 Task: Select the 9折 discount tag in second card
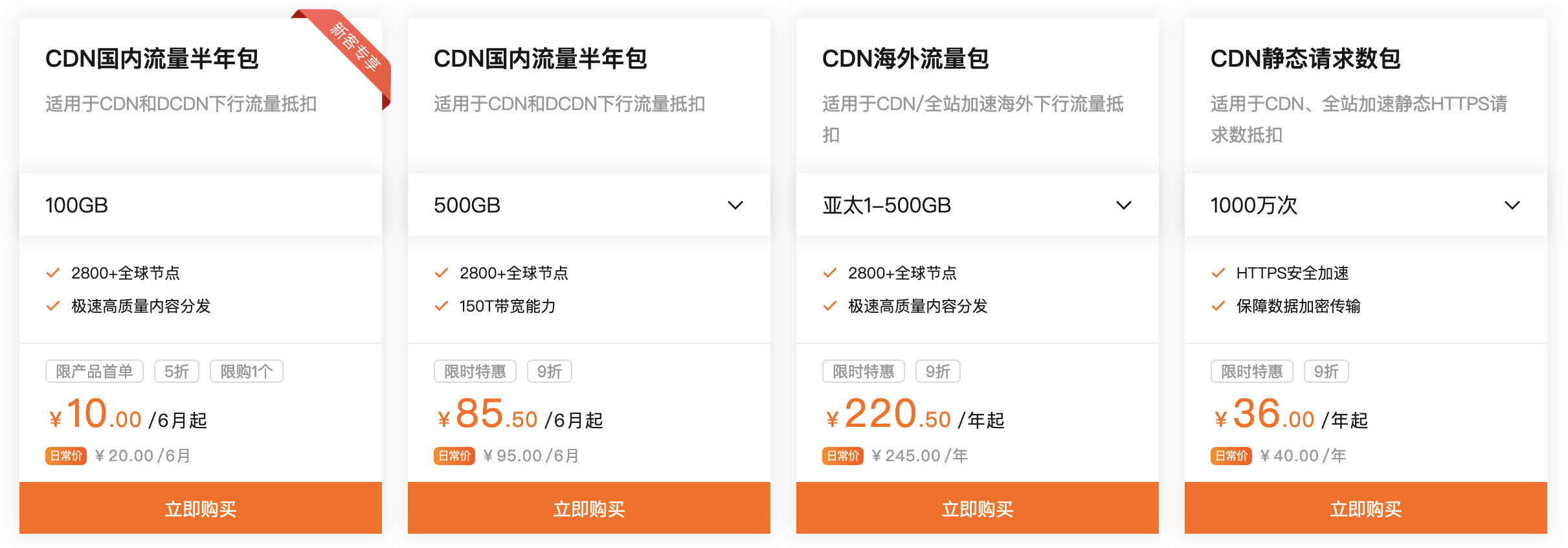tap(549, 371)
